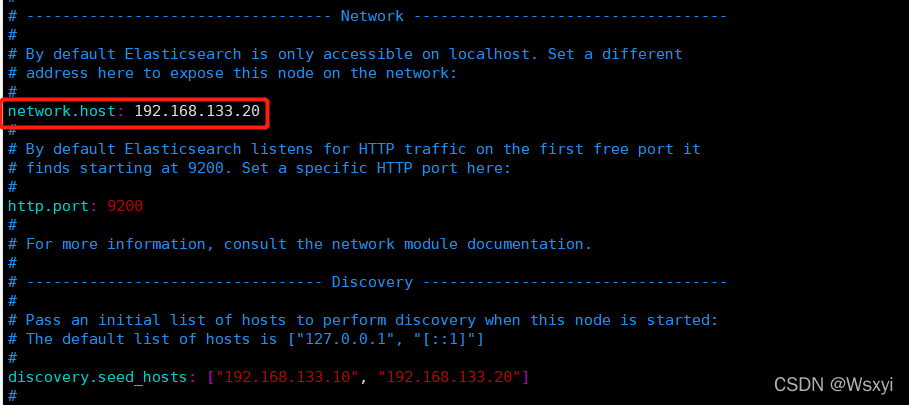Click the Discovery section header comment
909x405 pixels.
pos(372,282)
